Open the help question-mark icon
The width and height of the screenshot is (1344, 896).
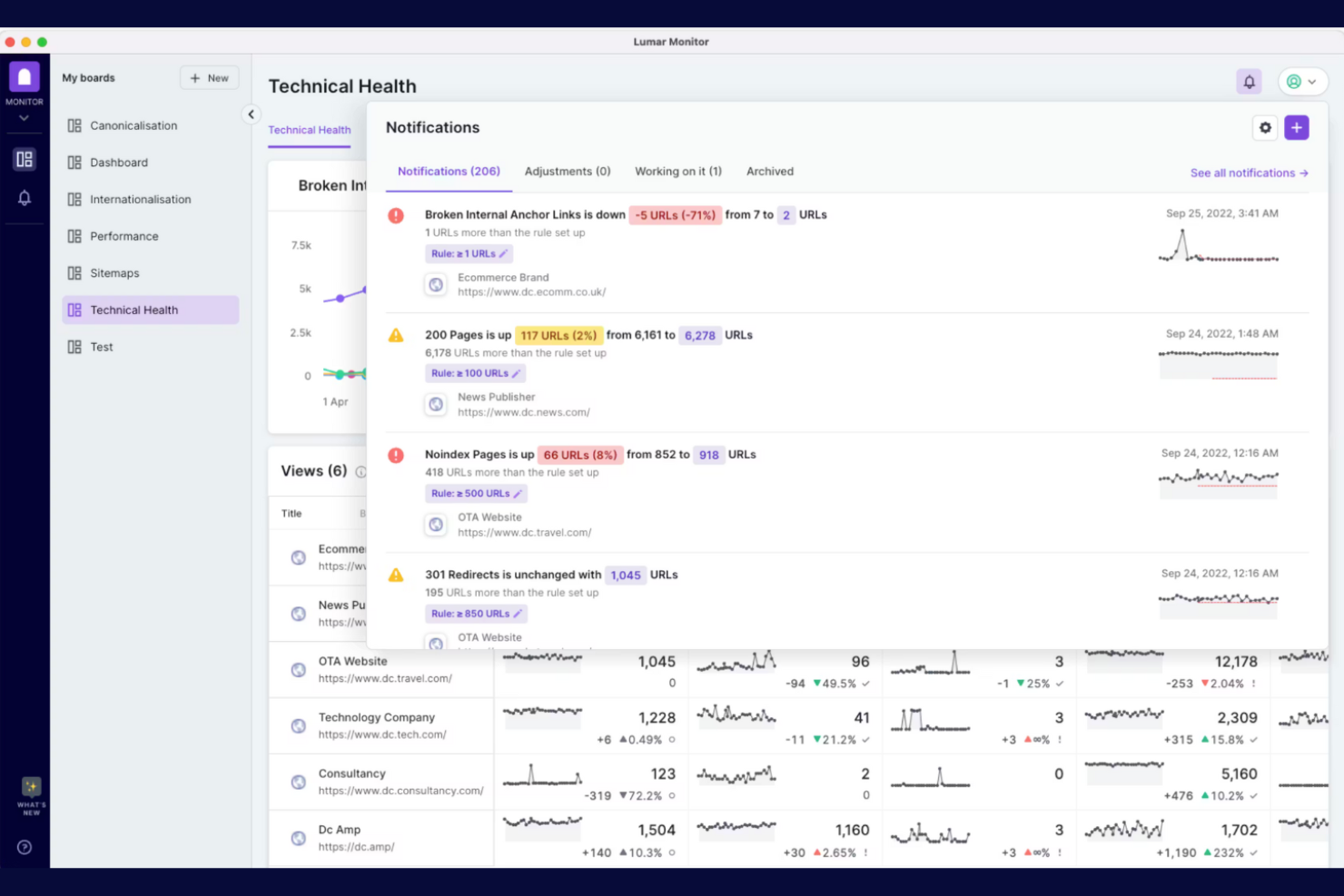[x=25, y=847]
